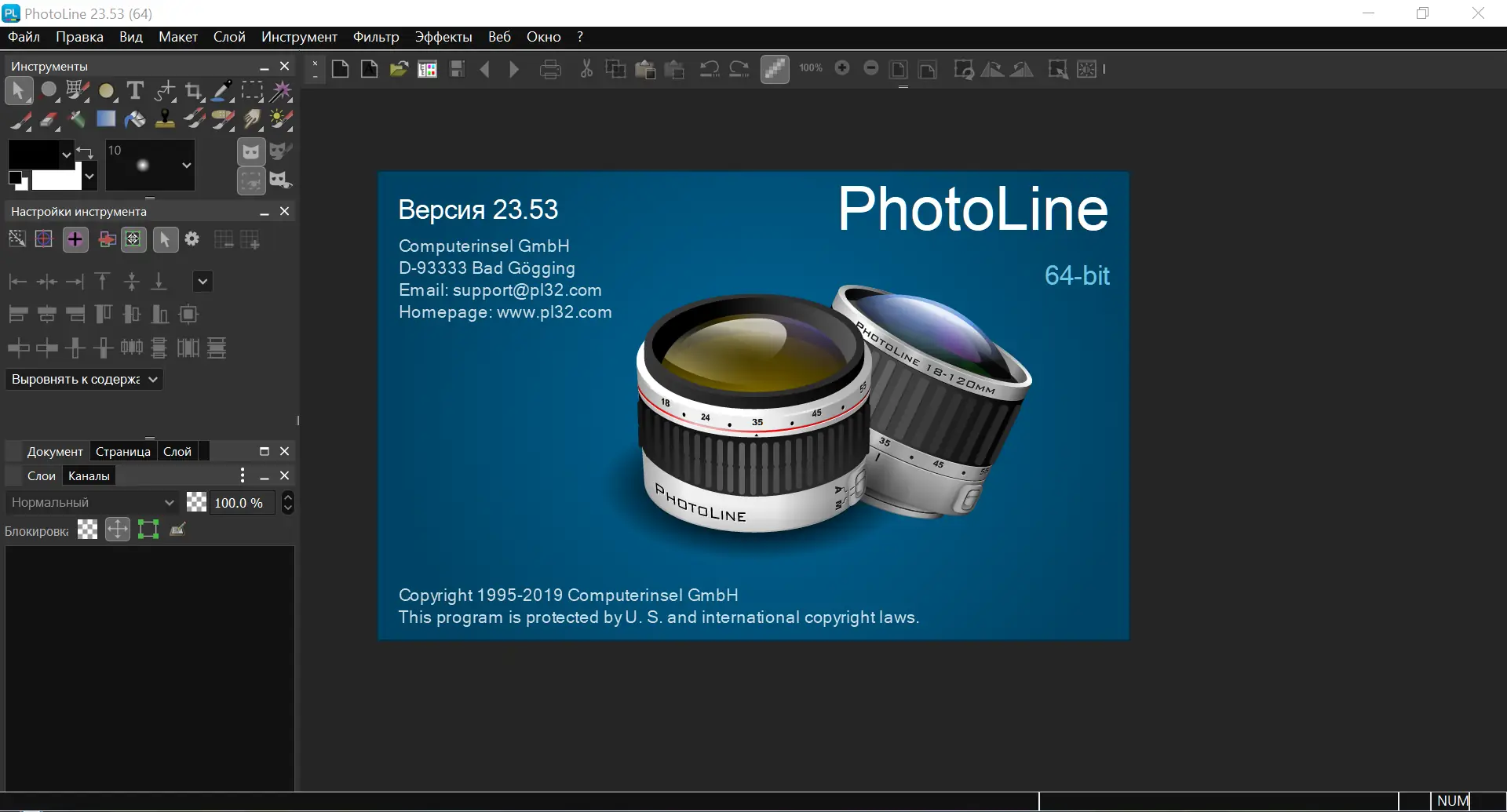The width and height of the screenshot is (1507, 812).
Task: Toggle pixel preview button in toolbar
Action: click(x=774, y=69)
